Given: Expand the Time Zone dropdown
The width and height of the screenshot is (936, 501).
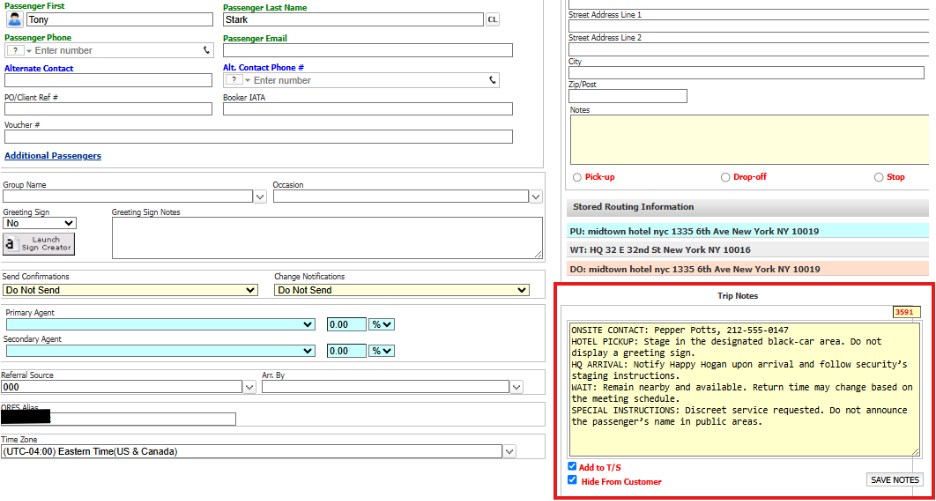Looking at the screenshot, I should [x=509, y=451].
